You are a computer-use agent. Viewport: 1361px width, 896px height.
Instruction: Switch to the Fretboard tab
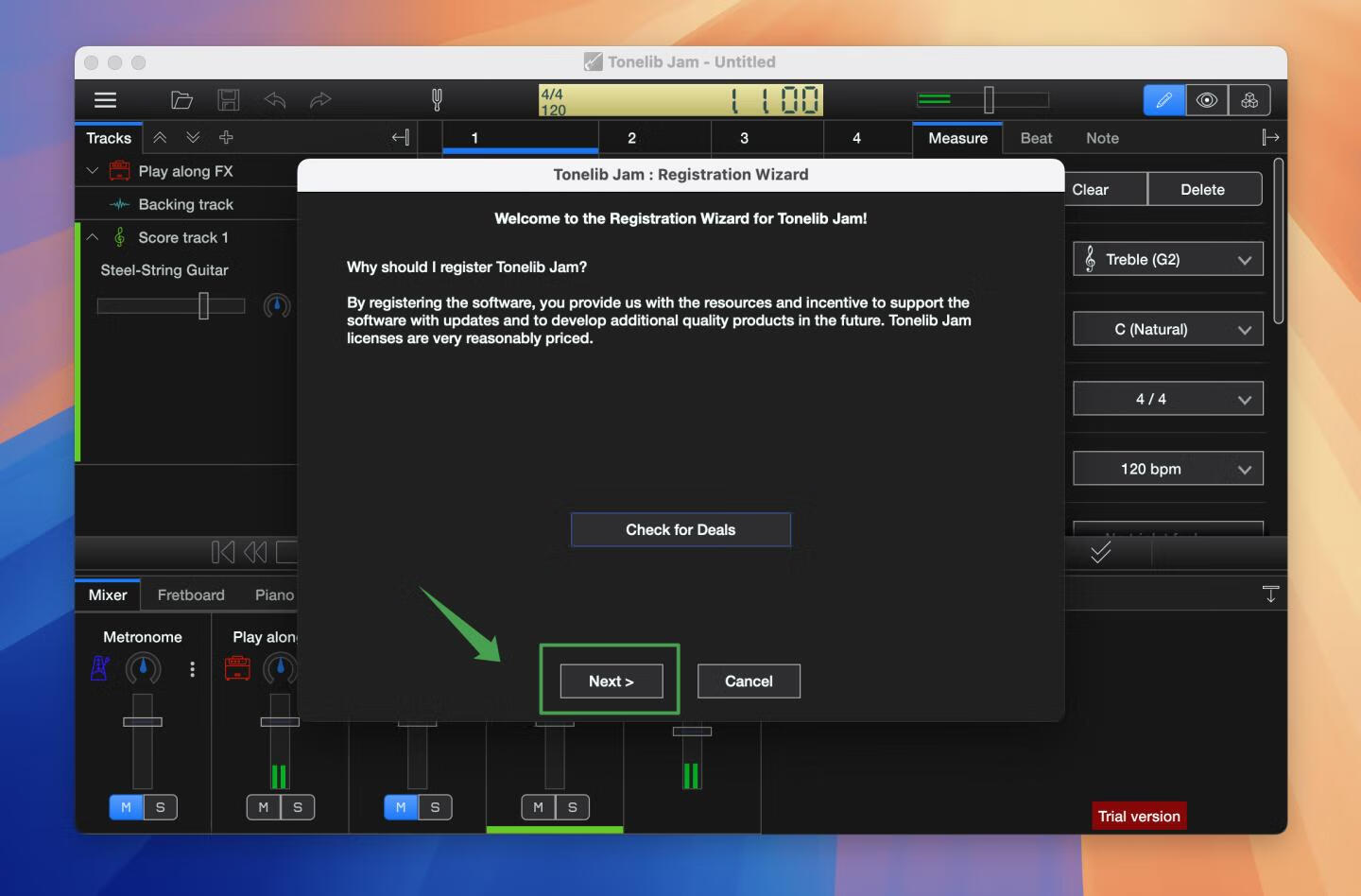click(191, 594)
